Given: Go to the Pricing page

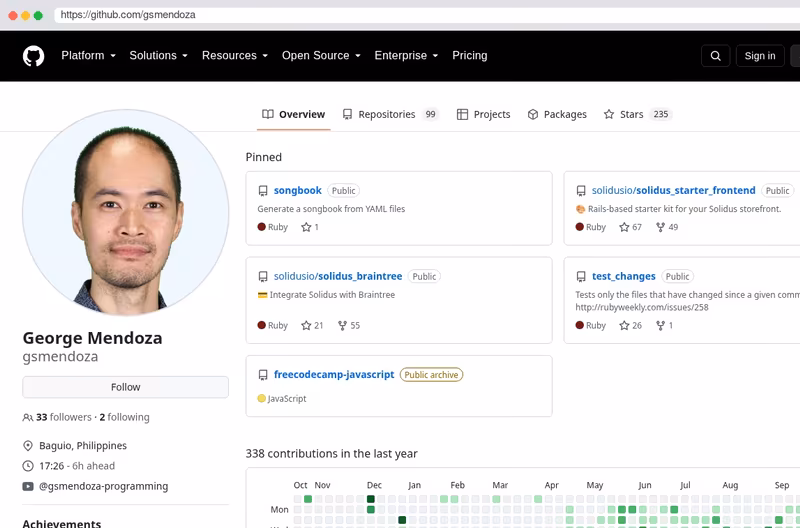Looking at the screenshot, I should click(x=469, y=56).
